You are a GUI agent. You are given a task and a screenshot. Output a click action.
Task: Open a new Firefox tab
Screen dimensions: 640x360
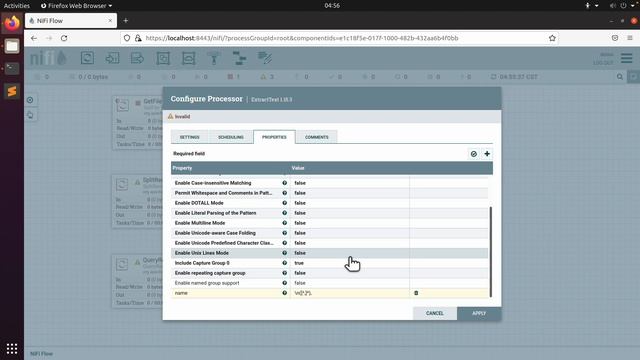pyautogui.click(x=126, y=21)
